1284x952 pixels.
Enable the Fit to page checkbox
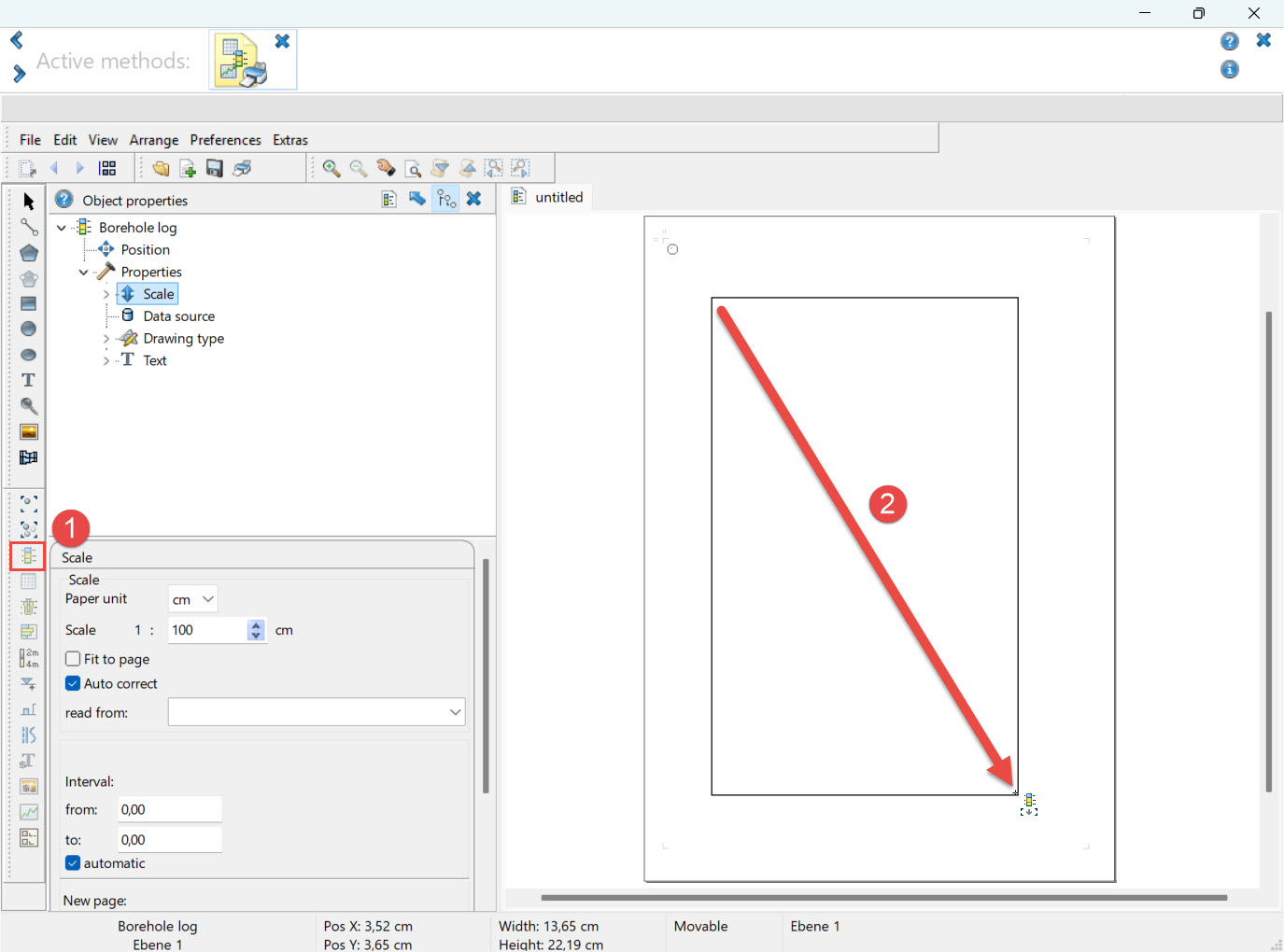73,659
